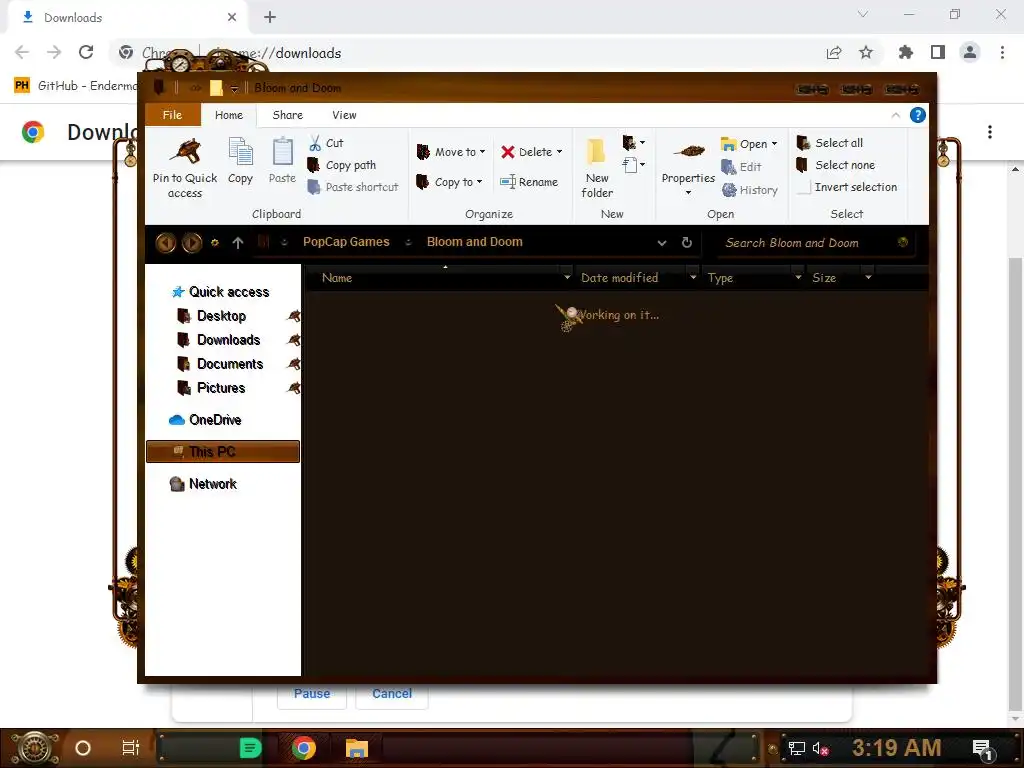Open Chrome main menu dots
This screenshot has height=768, width=1024.
[x=1002, y=52]
